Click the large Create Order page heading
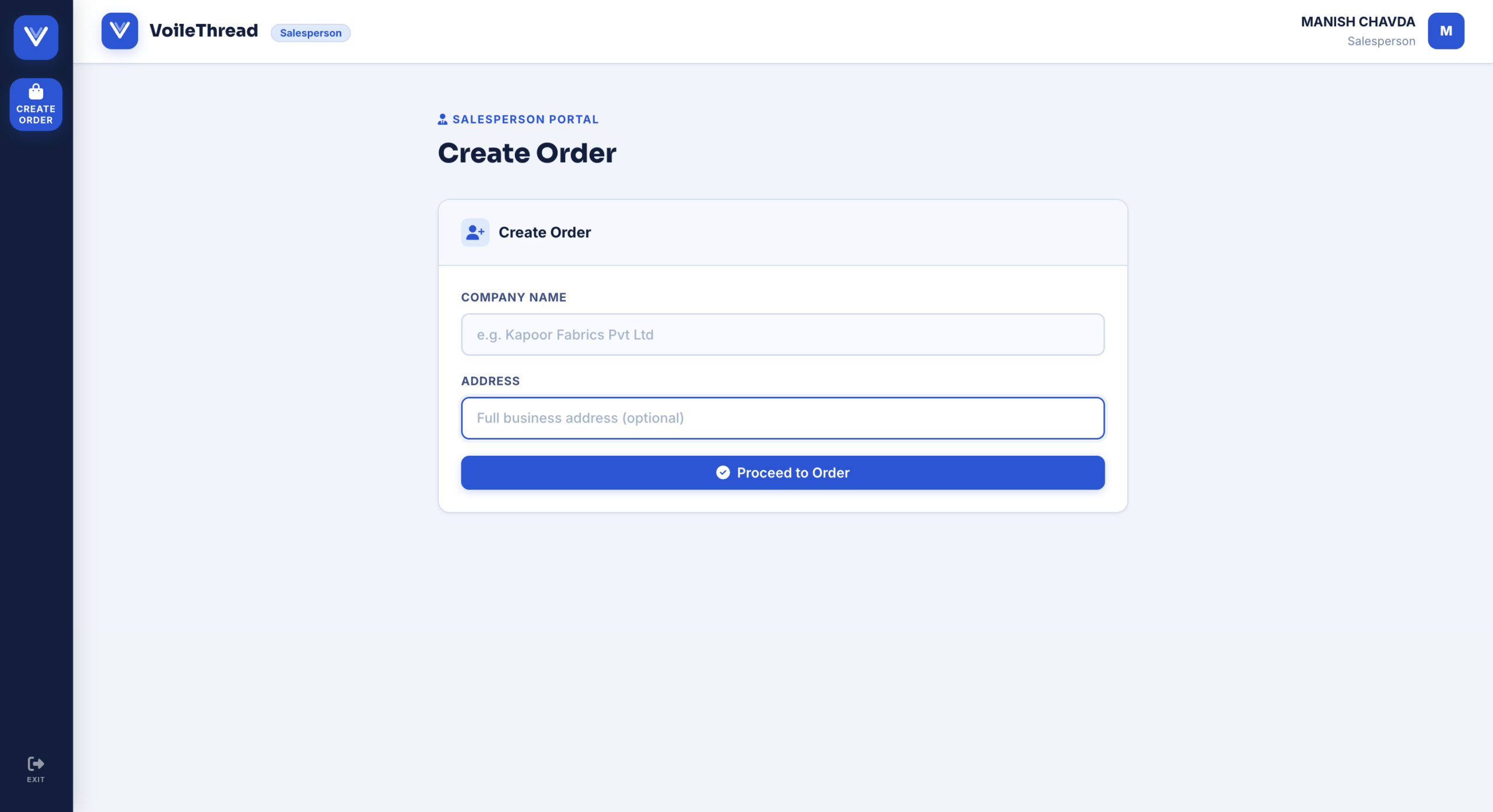Viewport: 1493px width, 812px height. pos(527,153)
